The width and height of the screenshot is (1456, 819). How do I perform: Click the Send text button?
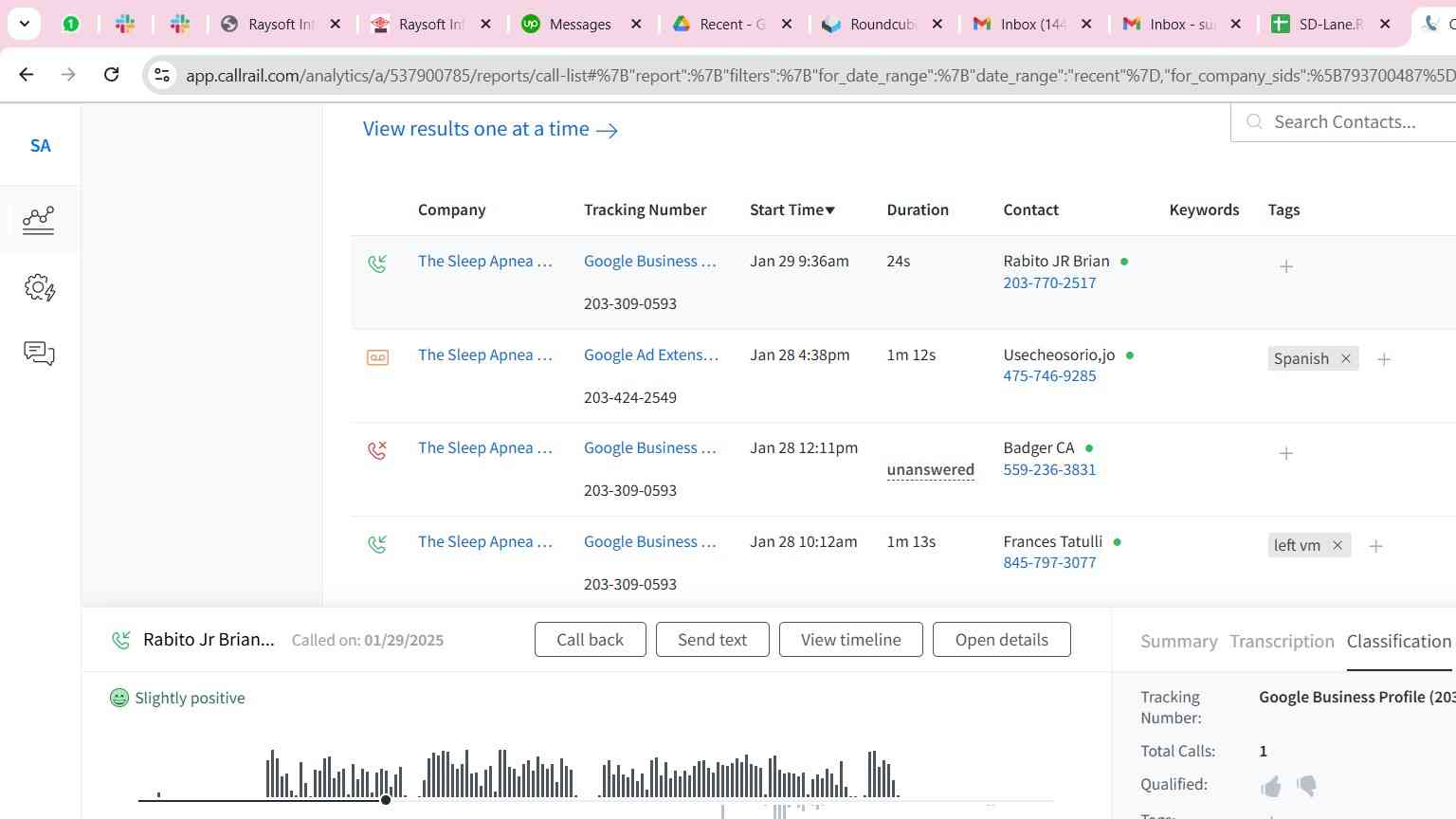[712, 640]
